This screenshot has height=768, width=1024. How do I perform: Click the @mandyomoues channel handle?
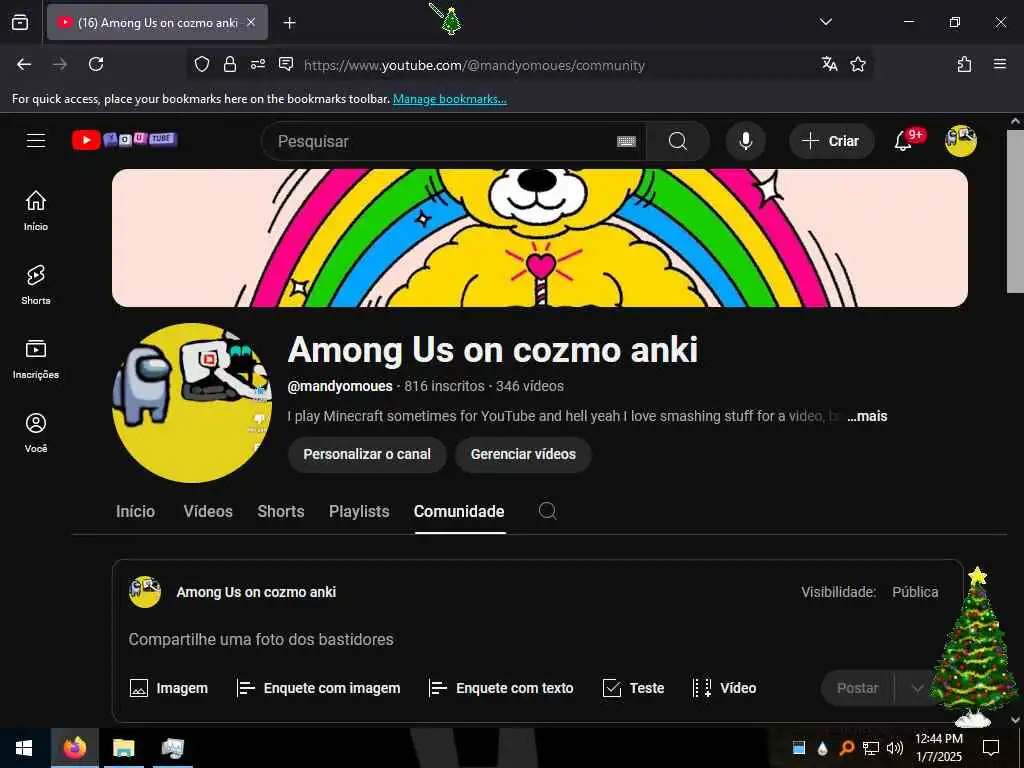pyautogui.click(x=340, y=386)
